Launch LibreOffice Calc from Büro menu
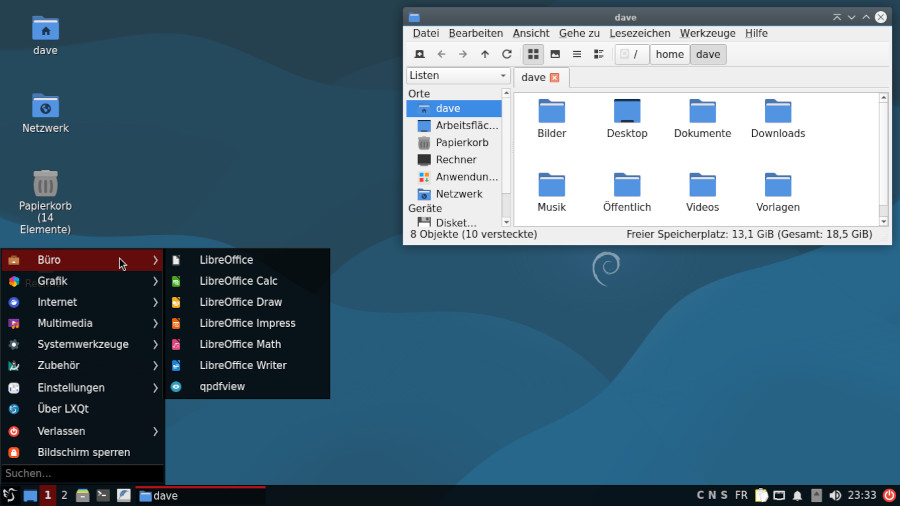The width and height of the screenshot is (900, 506). (247, 281)
